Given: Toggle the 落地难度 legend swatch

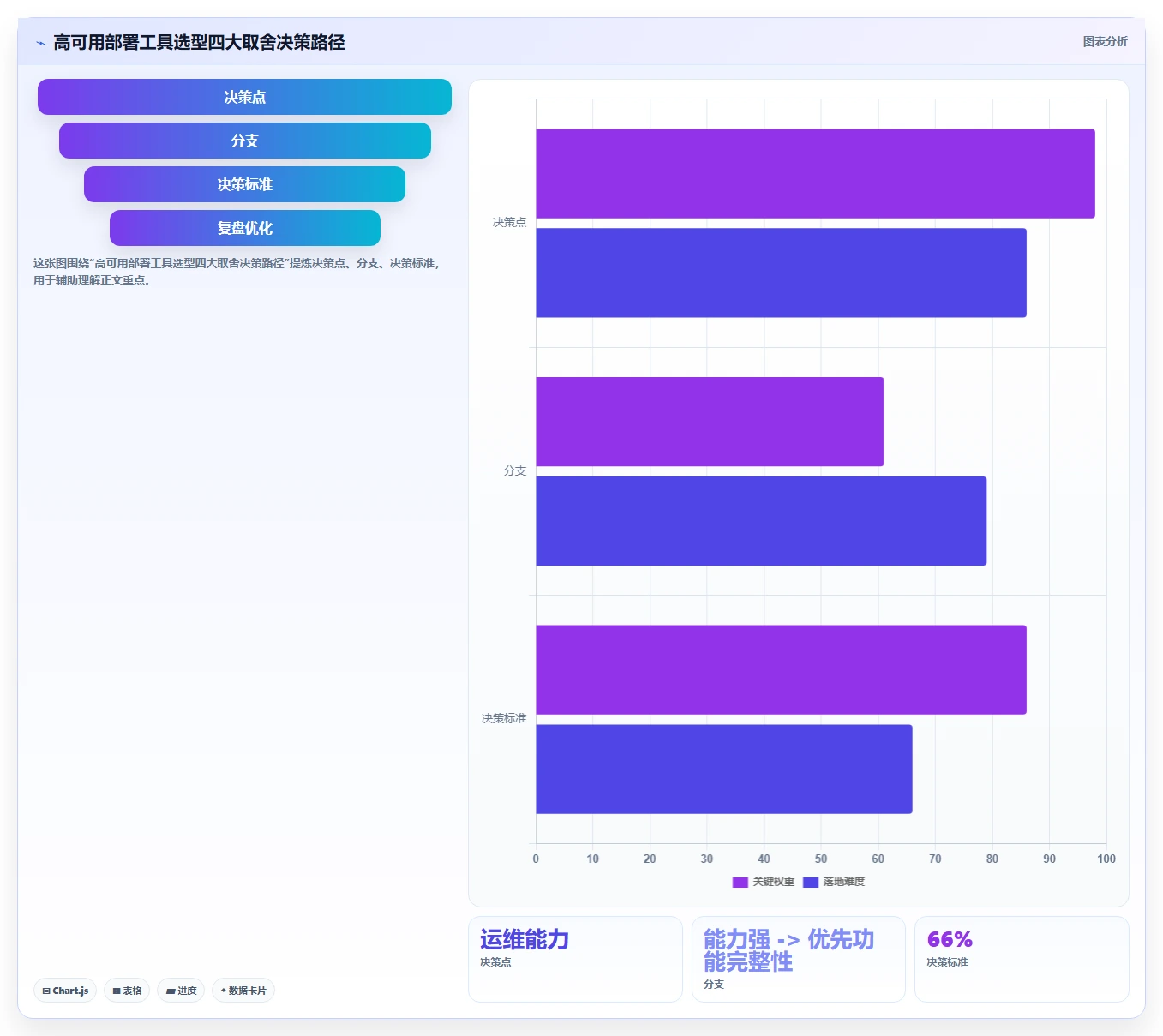Looking at the screenshot, I should (811, 882).
